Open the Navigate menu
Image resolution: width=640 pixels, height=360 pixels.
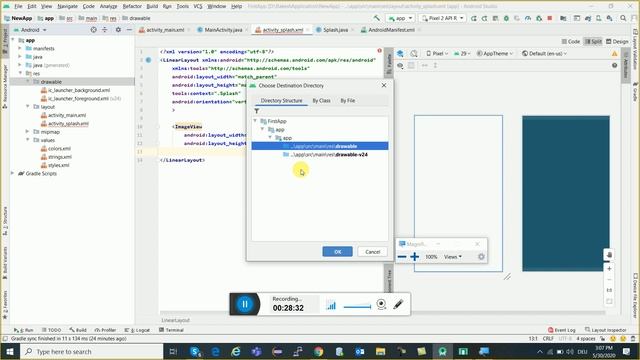pos(67,6)
